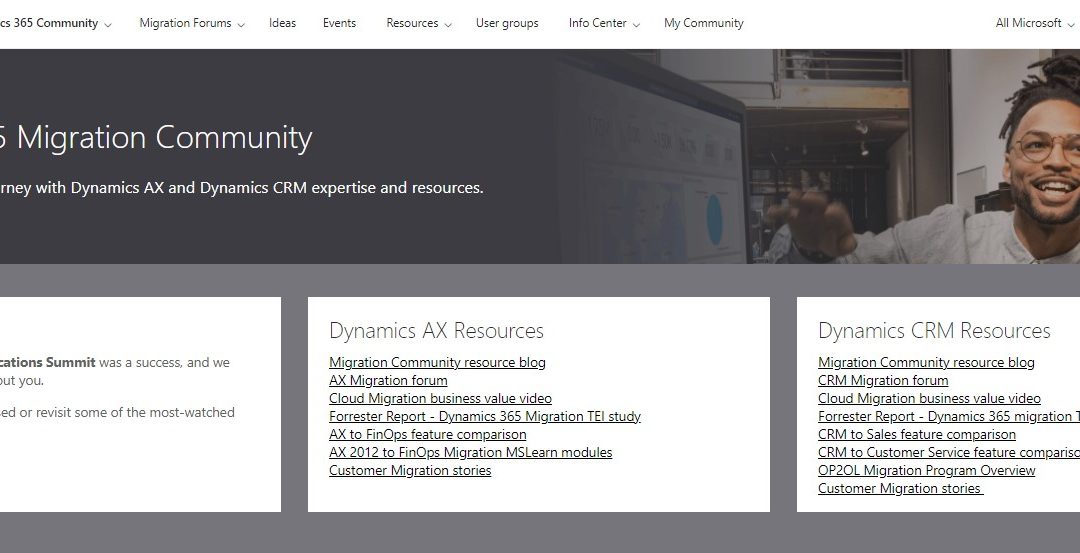
Task: Open Forrester Report link under CRM Resources
Action: (x=949, y=416)
